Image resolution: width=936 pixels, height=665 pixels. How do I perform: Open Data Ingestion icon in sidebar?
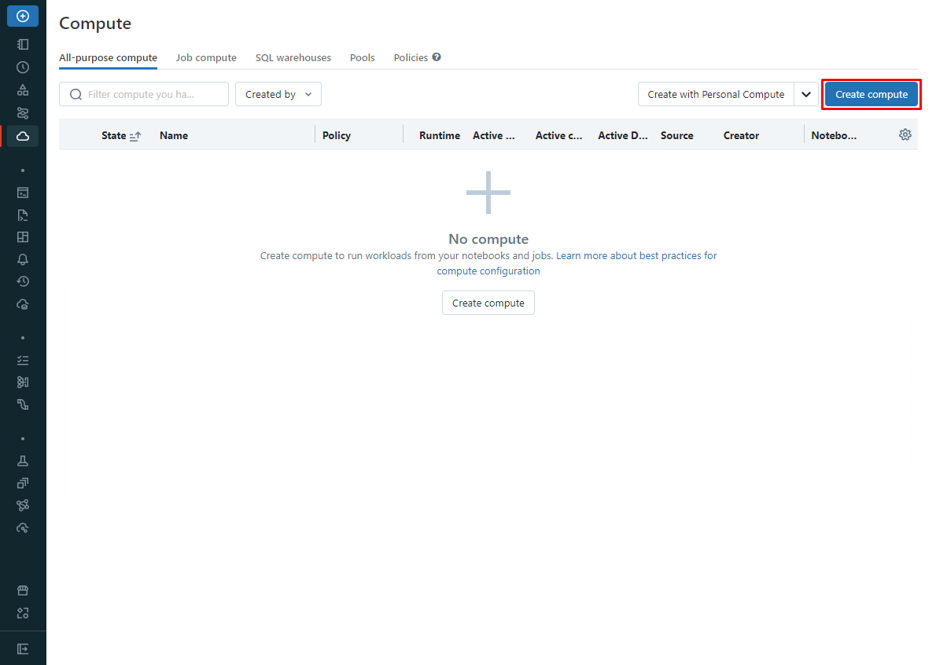click(x=23, y=382)
